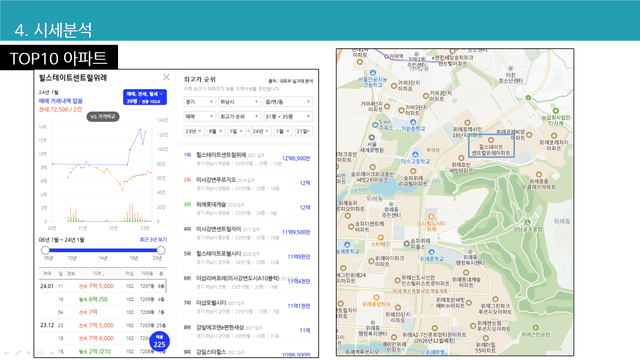640x360 pixels.
Task: Click the 거여역 subway station marker
Action: [x=386, y=56]
